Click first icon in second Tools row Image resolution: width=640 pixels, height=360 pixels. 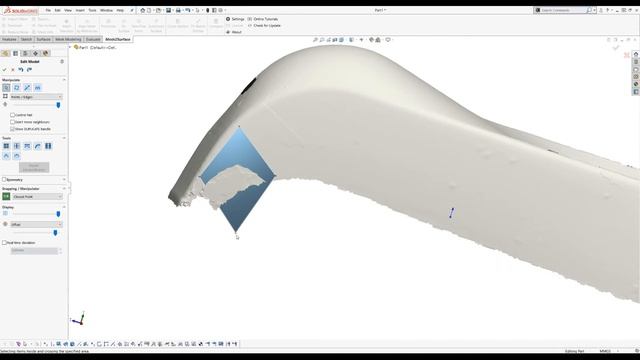pos(6,156)
